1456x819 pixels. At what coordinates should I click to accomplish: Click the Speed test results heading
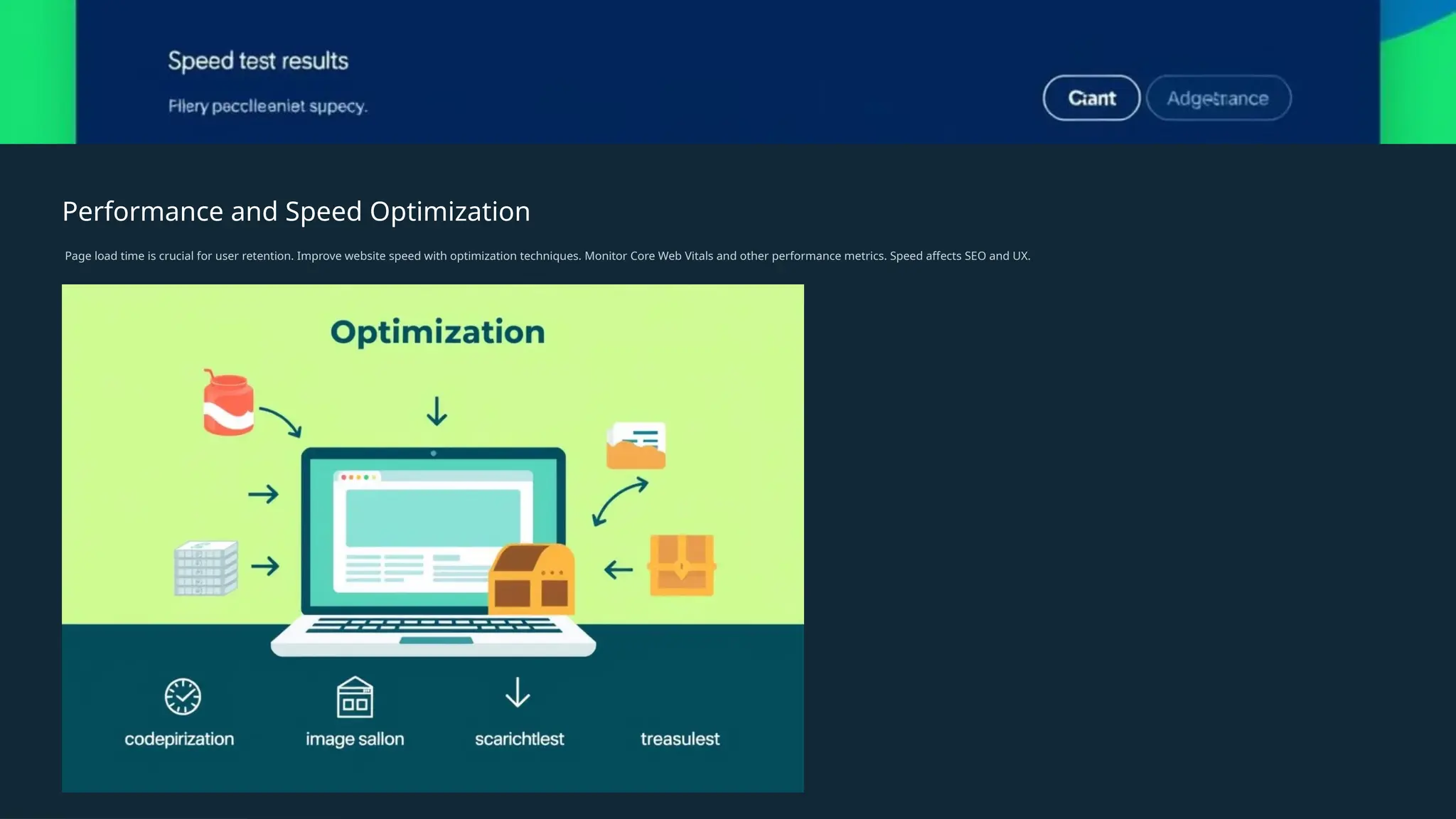click(x=258, y=61)
